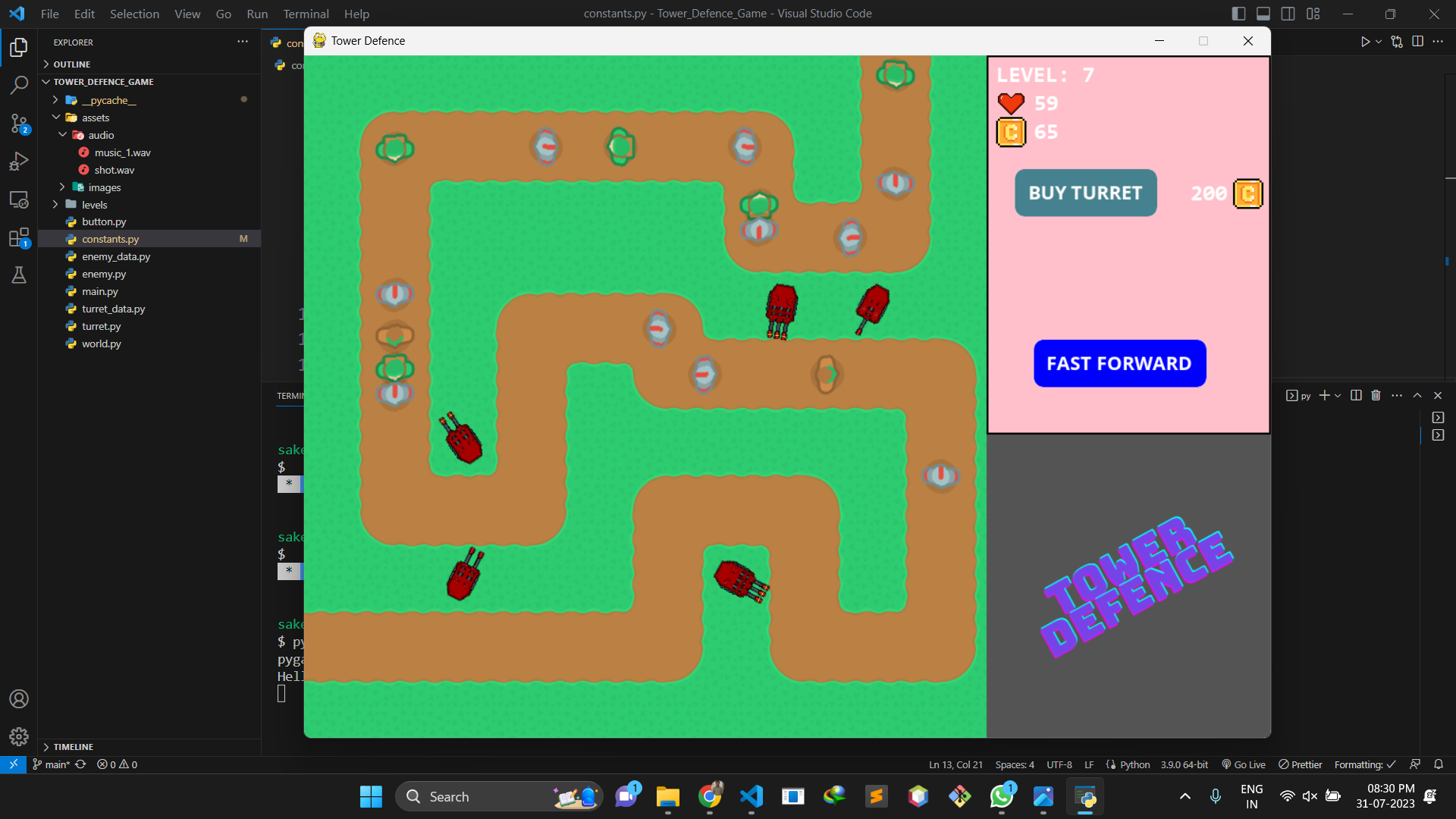Image resolution: width=1456 pixels, height=819 pixels.
Task: Click FAST FORWARD in the Tower Defence game
Action: click(1119, 363)
